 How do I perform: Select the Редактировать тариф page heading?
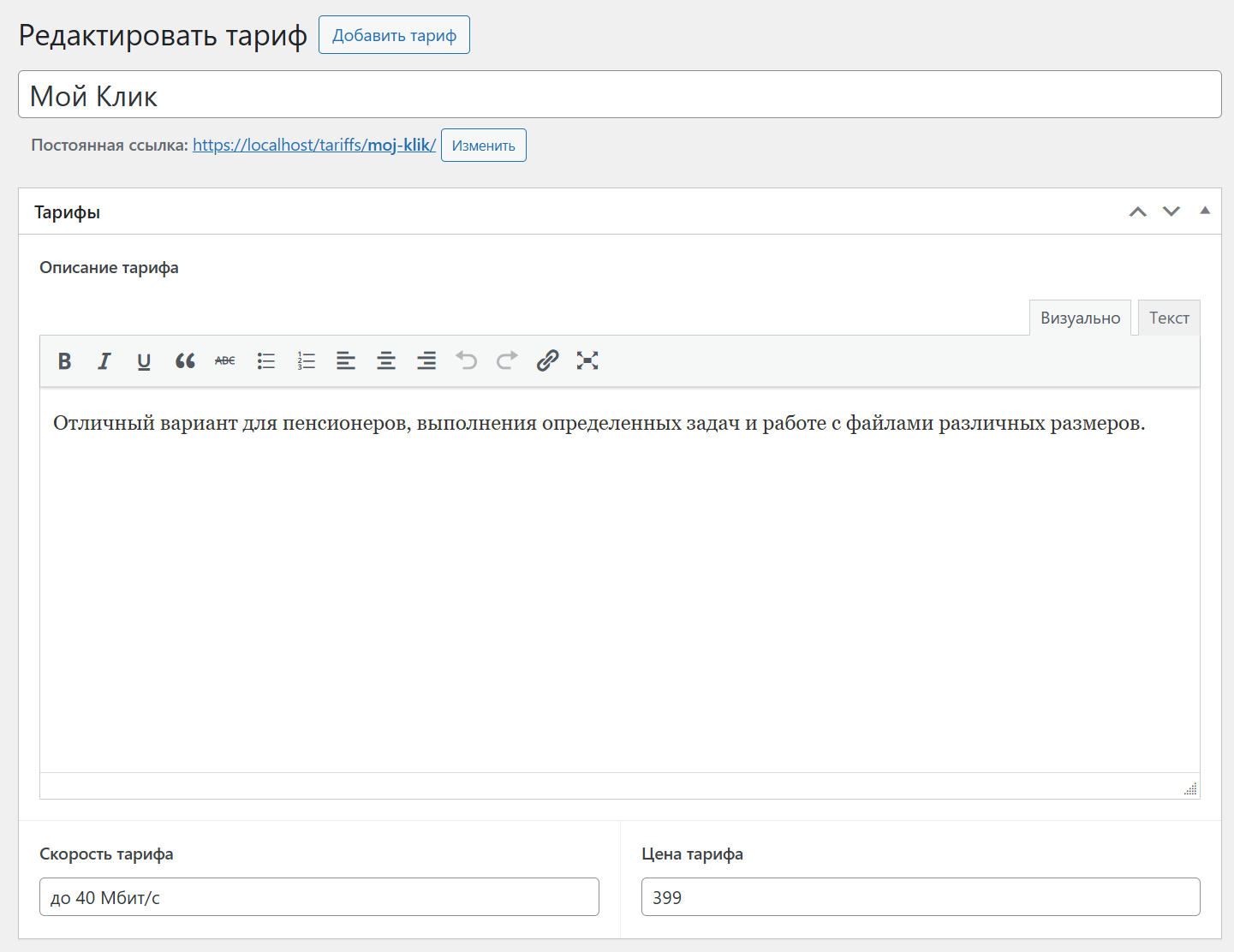pos(163,36)
